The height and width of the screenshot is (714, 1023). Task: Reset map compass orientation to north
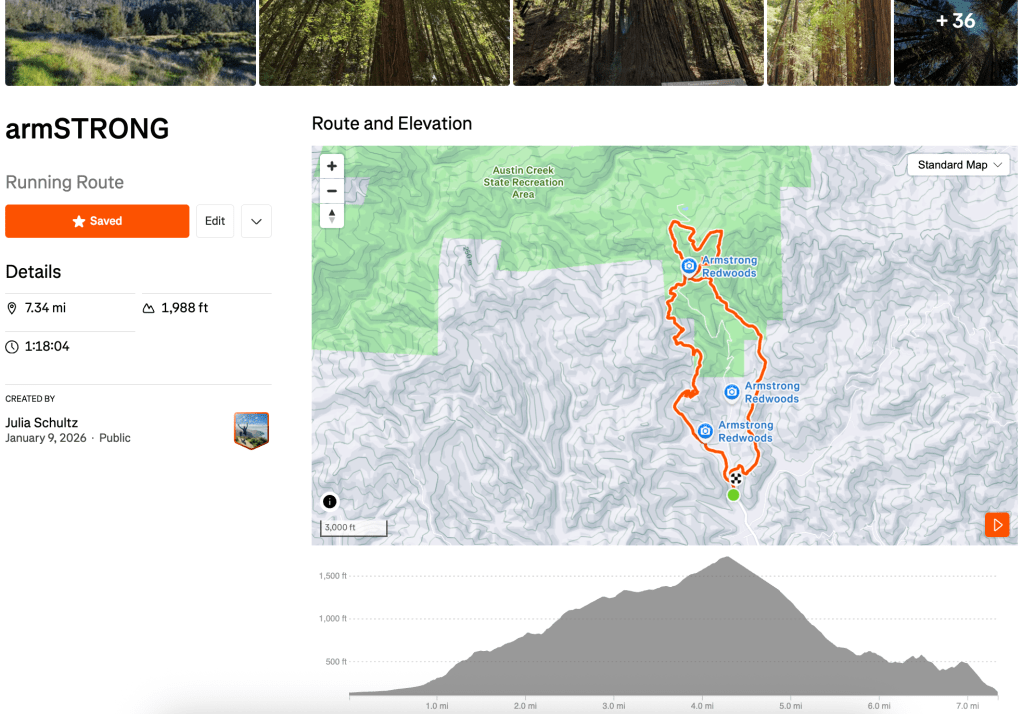[x=332, y=215]
